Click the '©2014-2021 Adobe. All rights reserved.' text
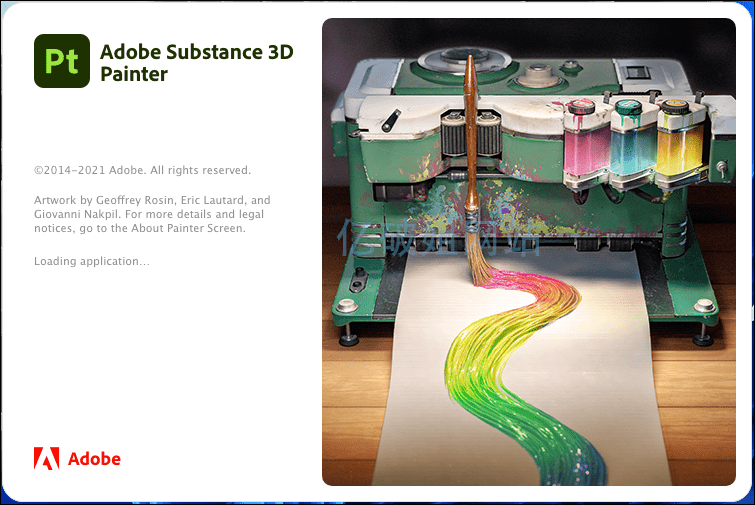 tap(143, 170)
